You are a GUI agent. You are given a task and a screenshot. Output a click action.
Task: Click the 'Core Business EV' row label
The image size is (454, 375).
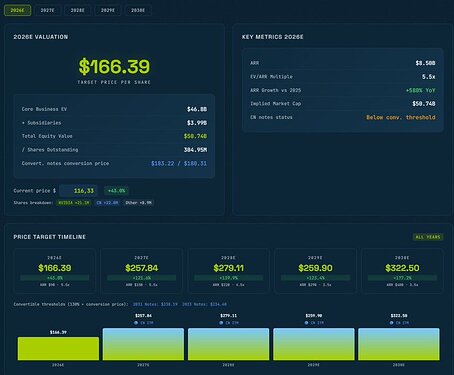44,109
